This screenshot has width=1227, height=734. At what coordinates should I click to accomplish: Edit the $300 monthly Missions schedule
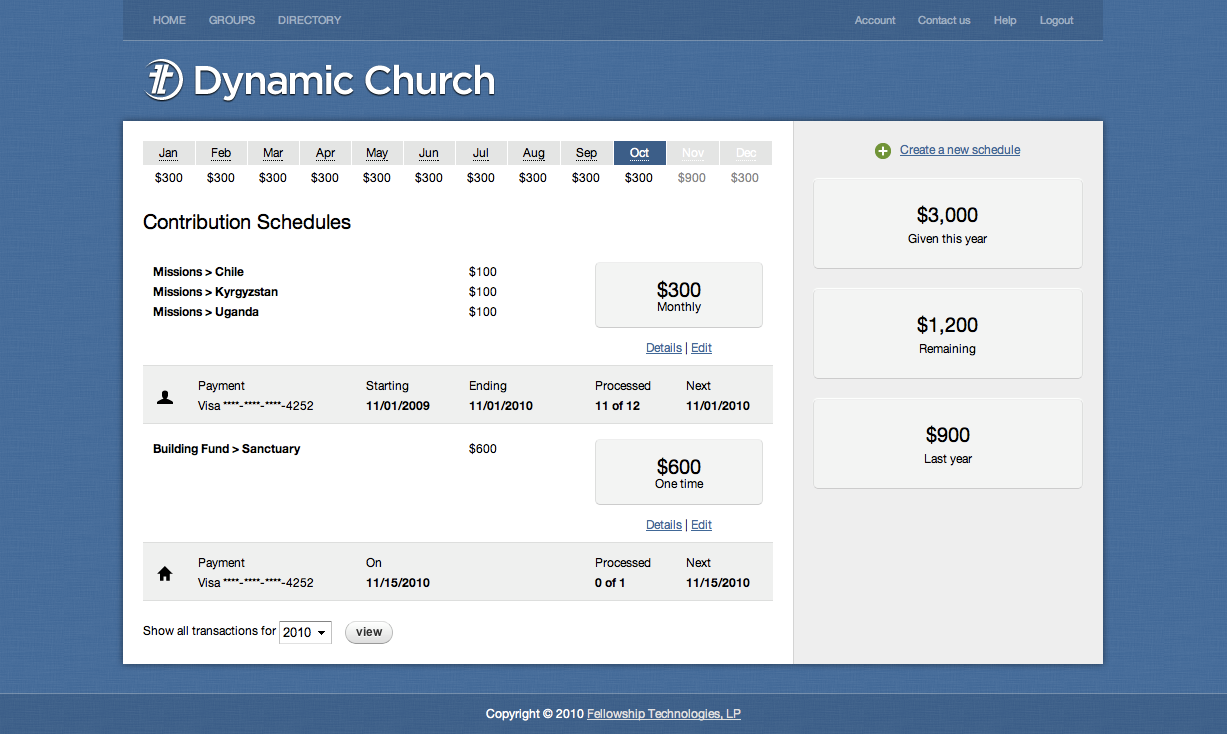click(701, 348)
